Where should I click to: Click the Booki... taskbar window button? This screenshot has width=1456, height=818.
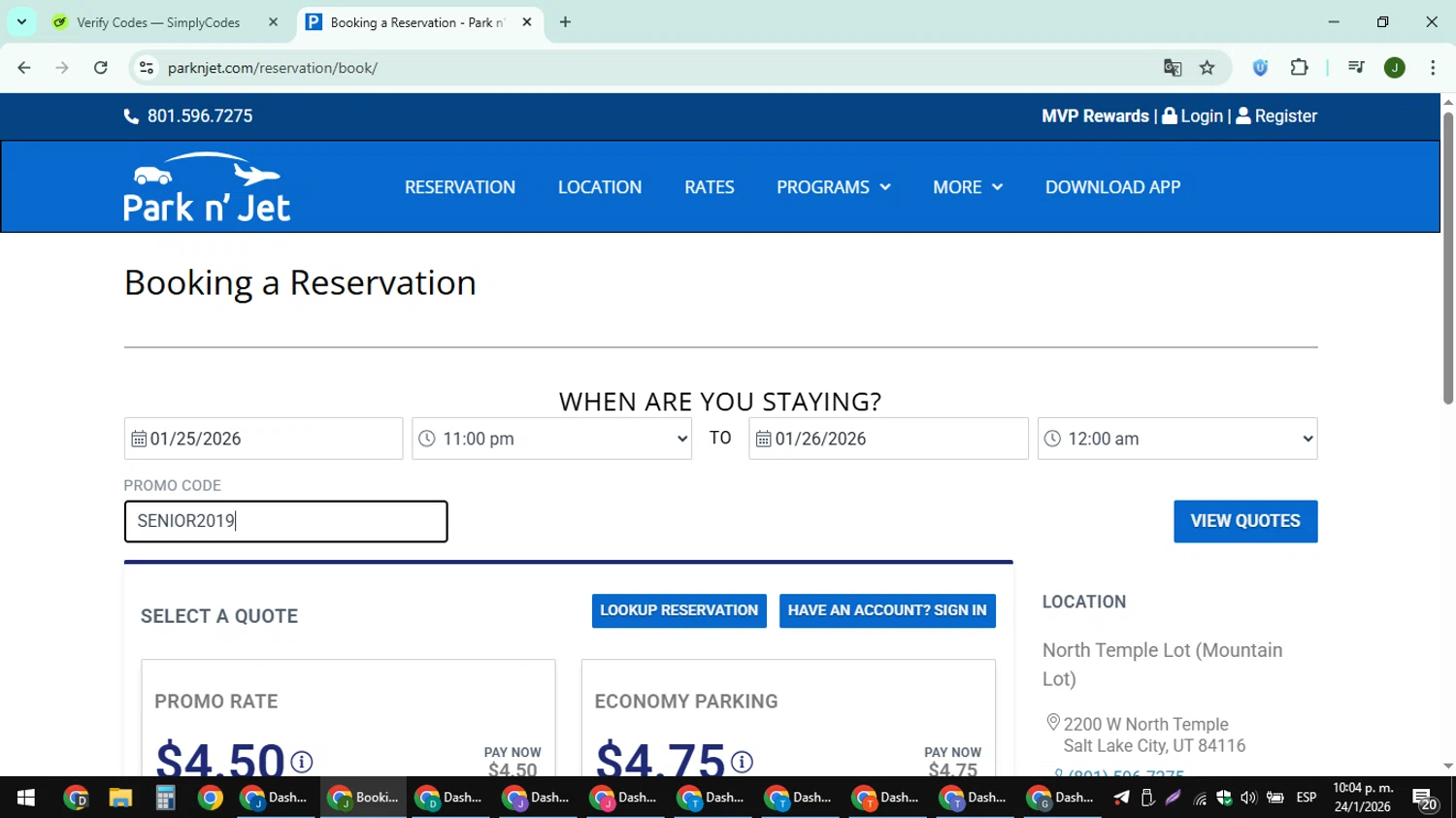point(364,798)
